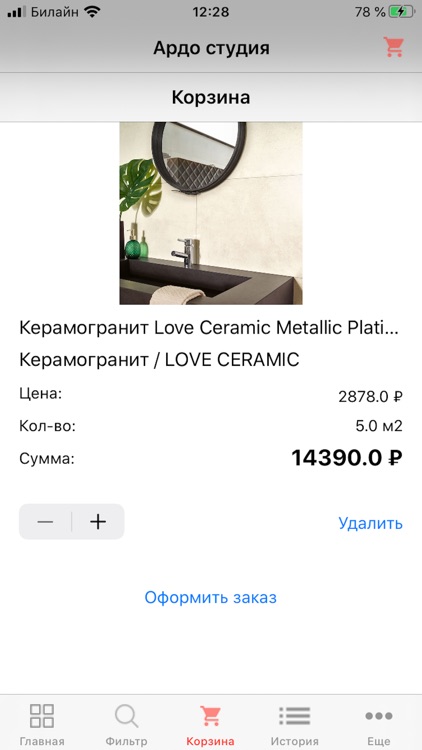Open the История list icon
The image size is (422, 750).
(x=295, y=716)
